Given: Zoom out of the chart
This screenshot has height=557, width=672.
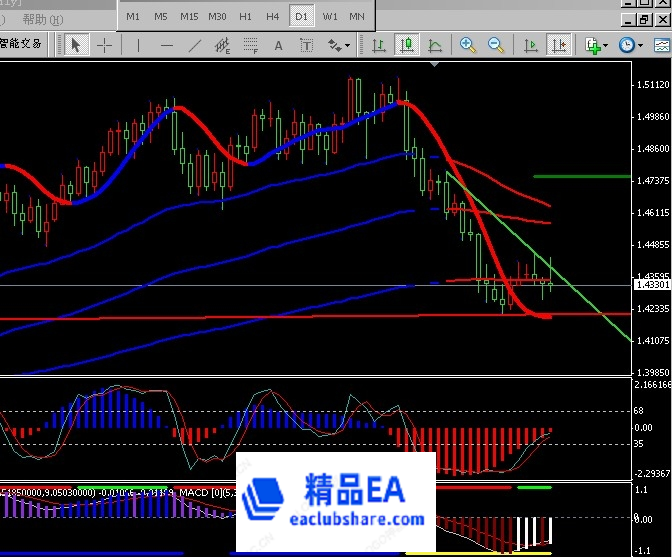Looking at the screenshot, I should pyautogui.click(x=495, y=45).
